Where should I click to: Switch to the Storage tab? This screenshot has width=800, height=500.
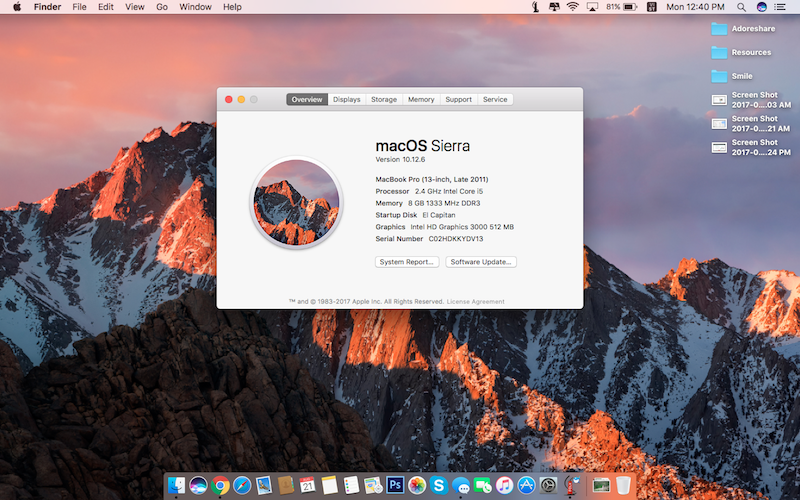pos(384,99)
